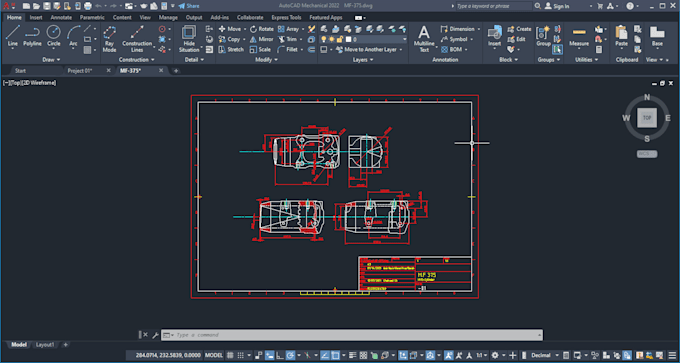Image resolution: width=680 pixels, height=363 pixels.
Task: Select the Scale tool
Action: click(x=260, y=49)
